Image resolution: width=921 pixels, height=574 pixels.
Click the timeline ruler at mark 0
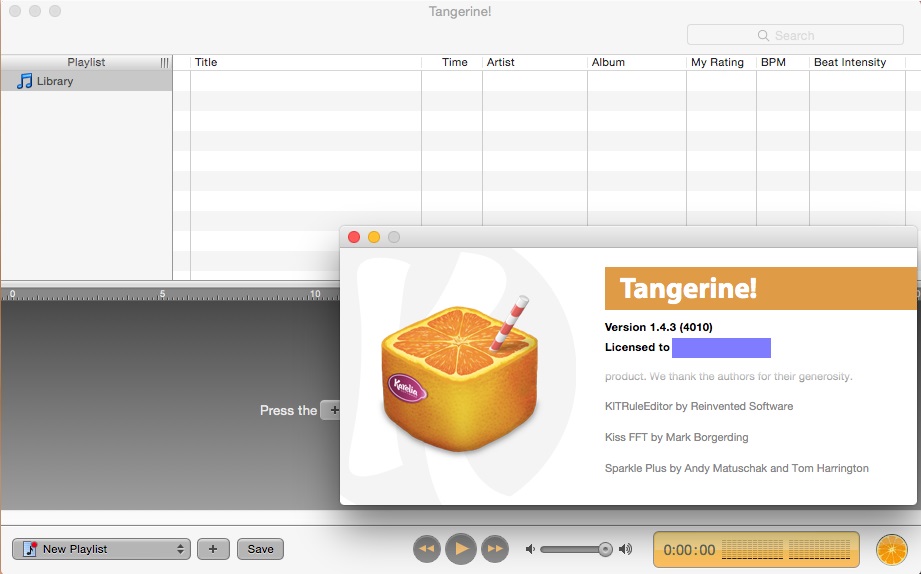tap(12, 295)
